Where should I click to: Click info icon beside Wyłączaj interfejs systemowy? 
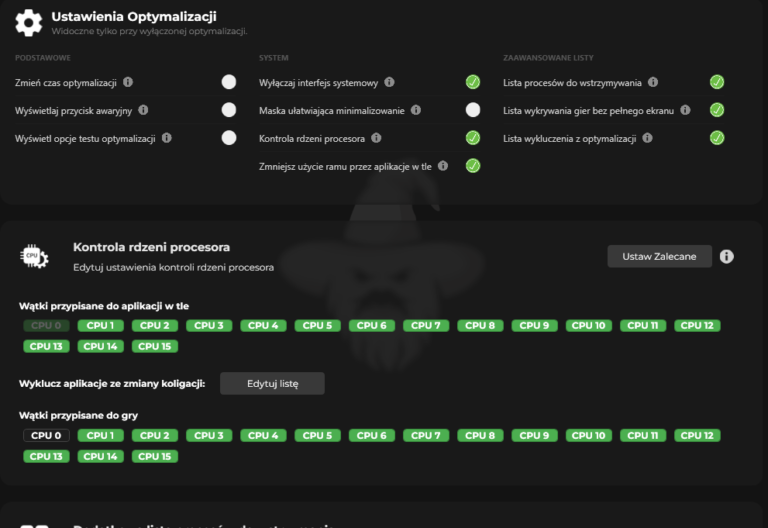point(389,82)
